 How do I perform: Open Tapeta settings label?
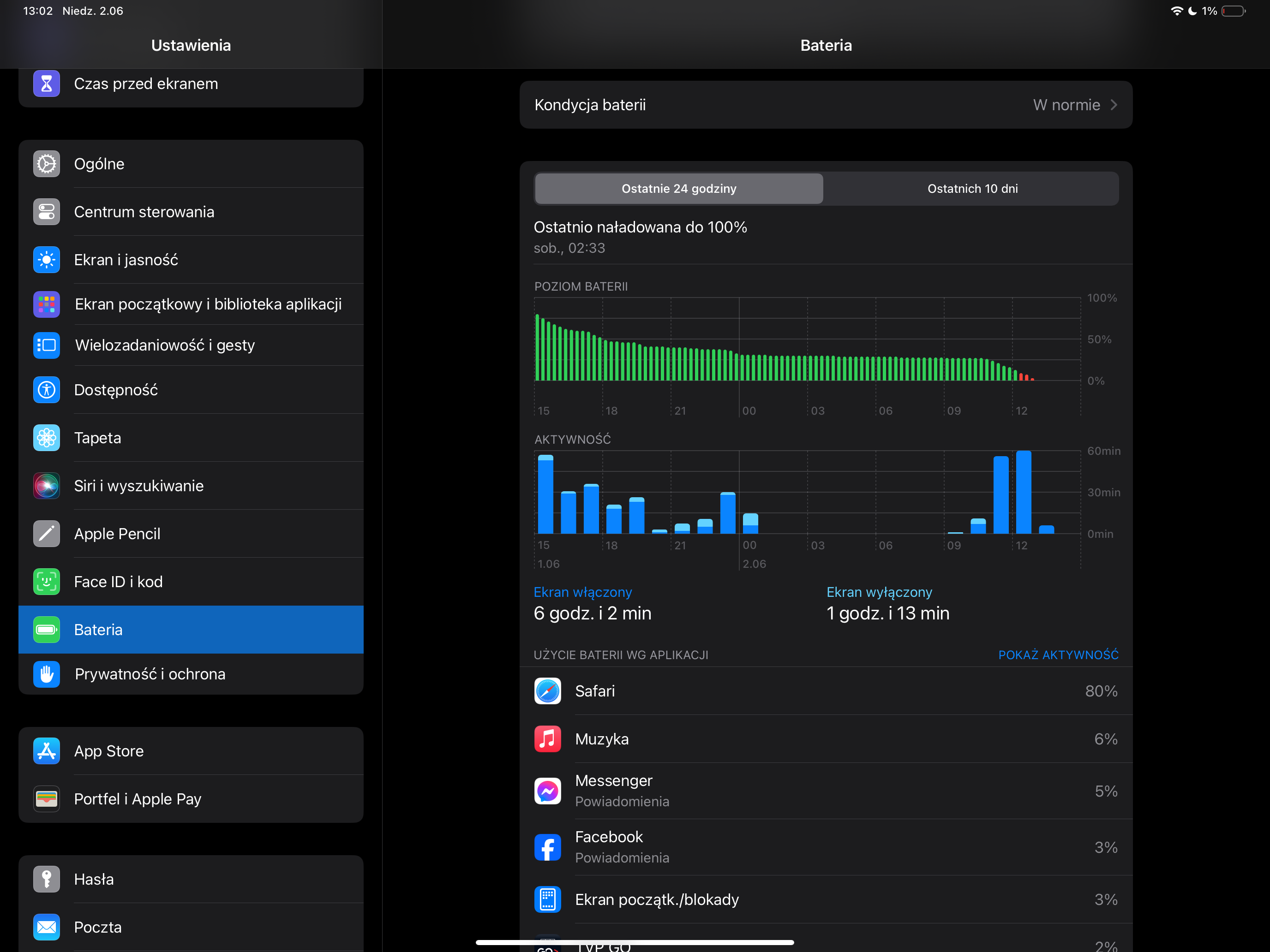98,438
